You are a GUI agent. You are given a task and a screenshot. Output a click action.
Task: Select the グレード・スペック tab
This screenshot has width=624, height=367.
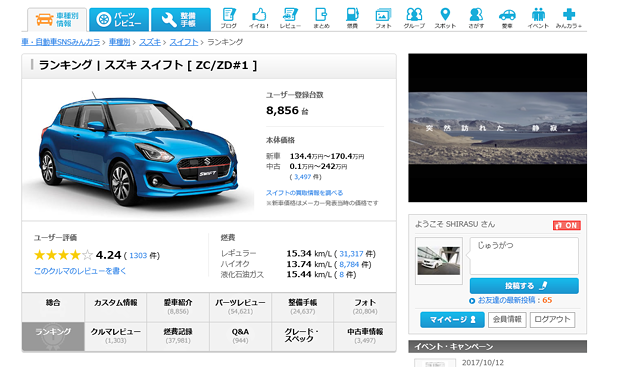[302, 337]
